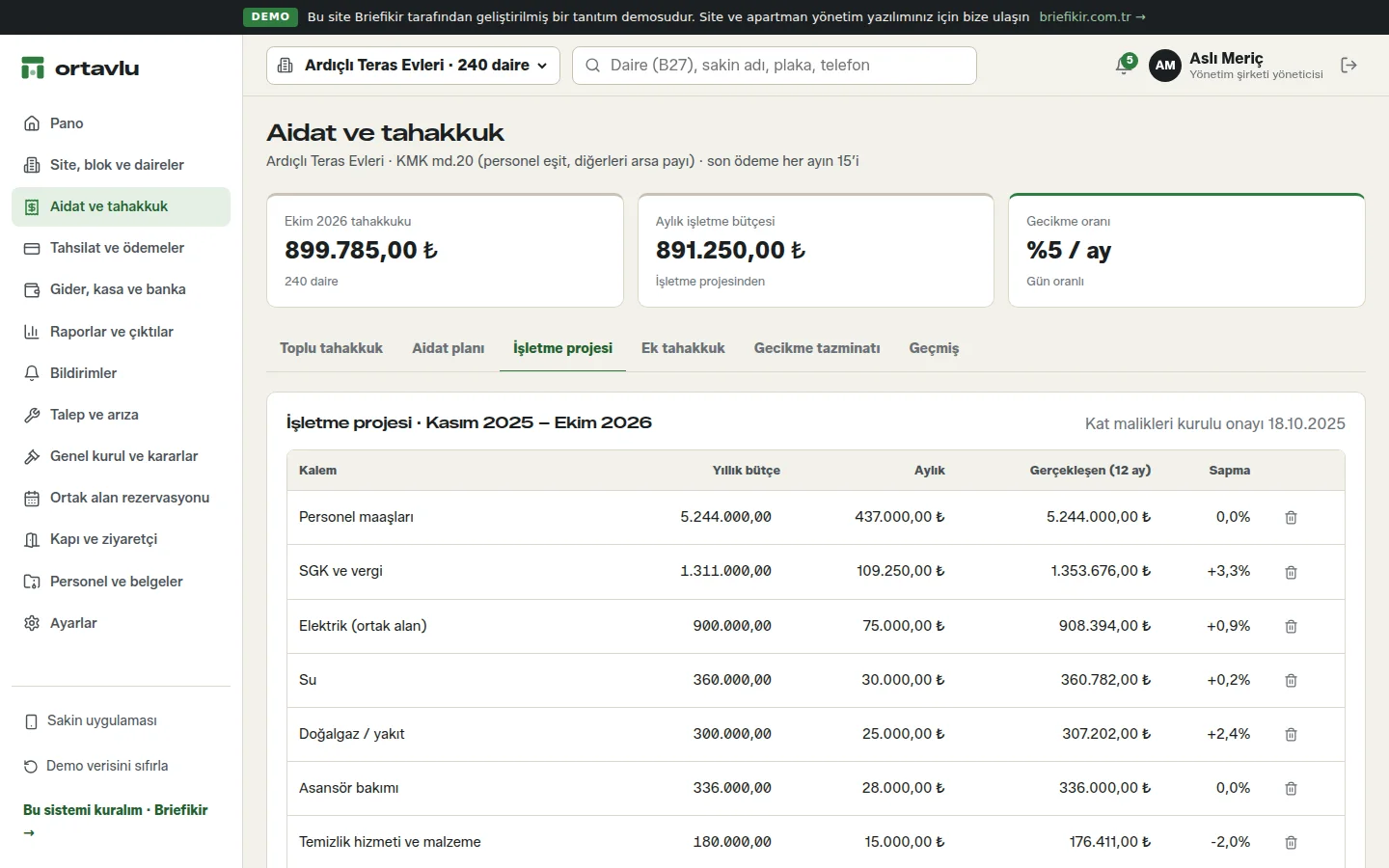Open Personel ve belgeler

click(121, 582)
